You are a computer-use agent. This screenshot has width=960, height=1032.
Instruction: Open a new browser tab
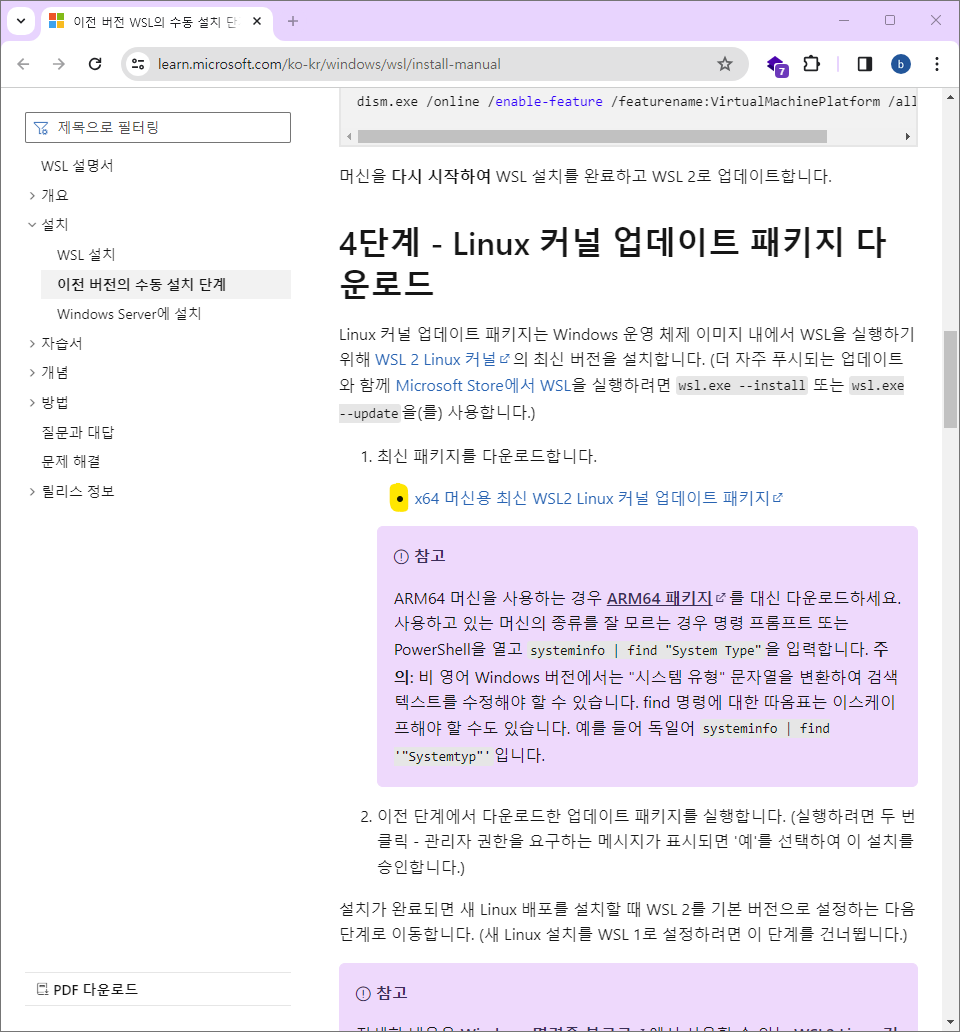(293, 21)
